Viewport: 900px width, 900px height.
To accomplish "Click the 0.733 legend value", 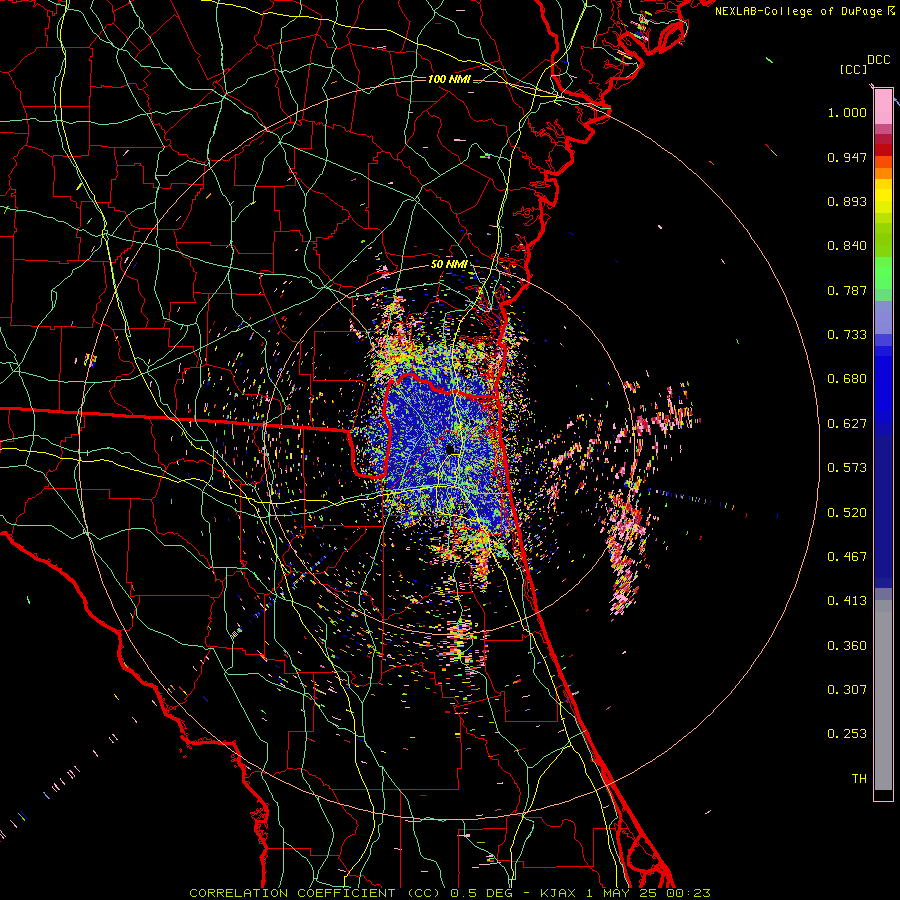I will click(847, 335).
